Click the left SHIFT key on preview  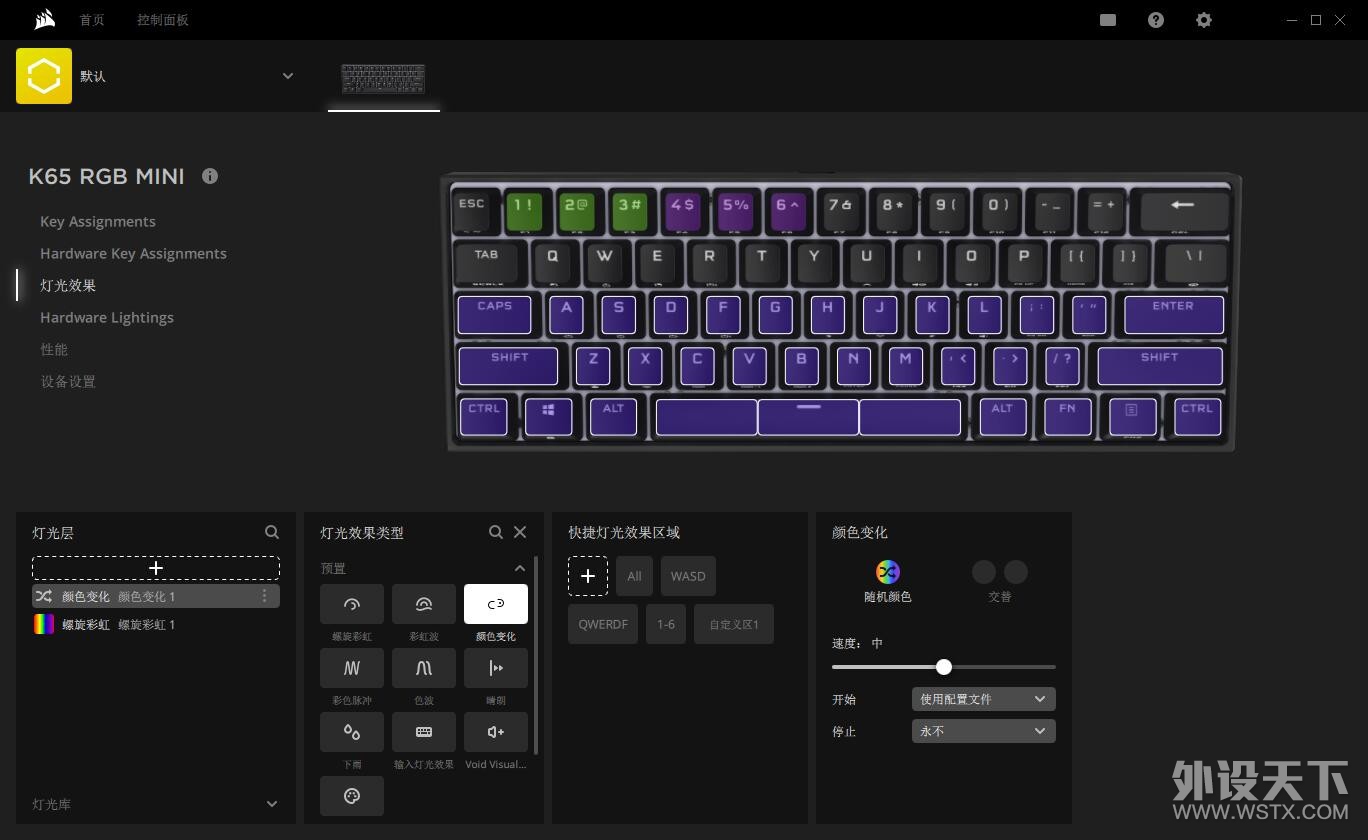click(508, 365)
